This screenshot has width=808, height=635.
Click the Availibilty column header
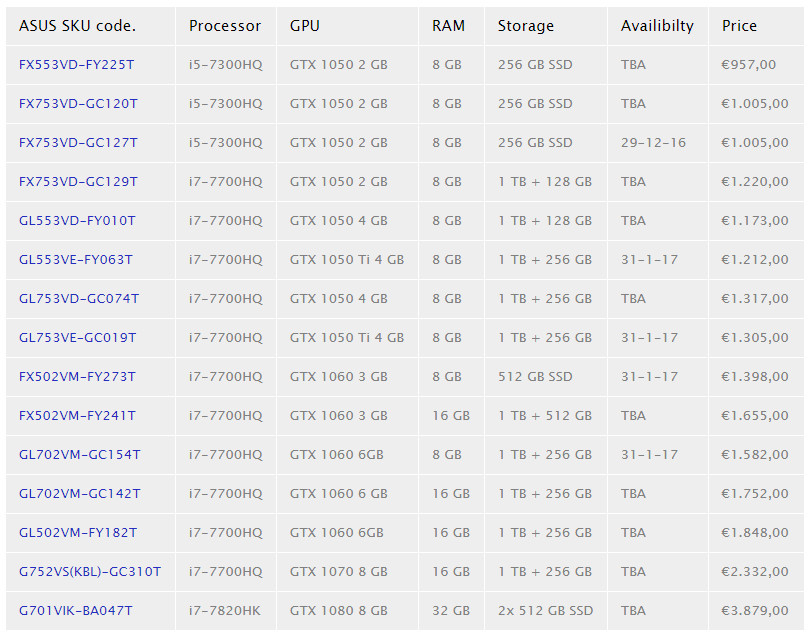click(657, 26)
